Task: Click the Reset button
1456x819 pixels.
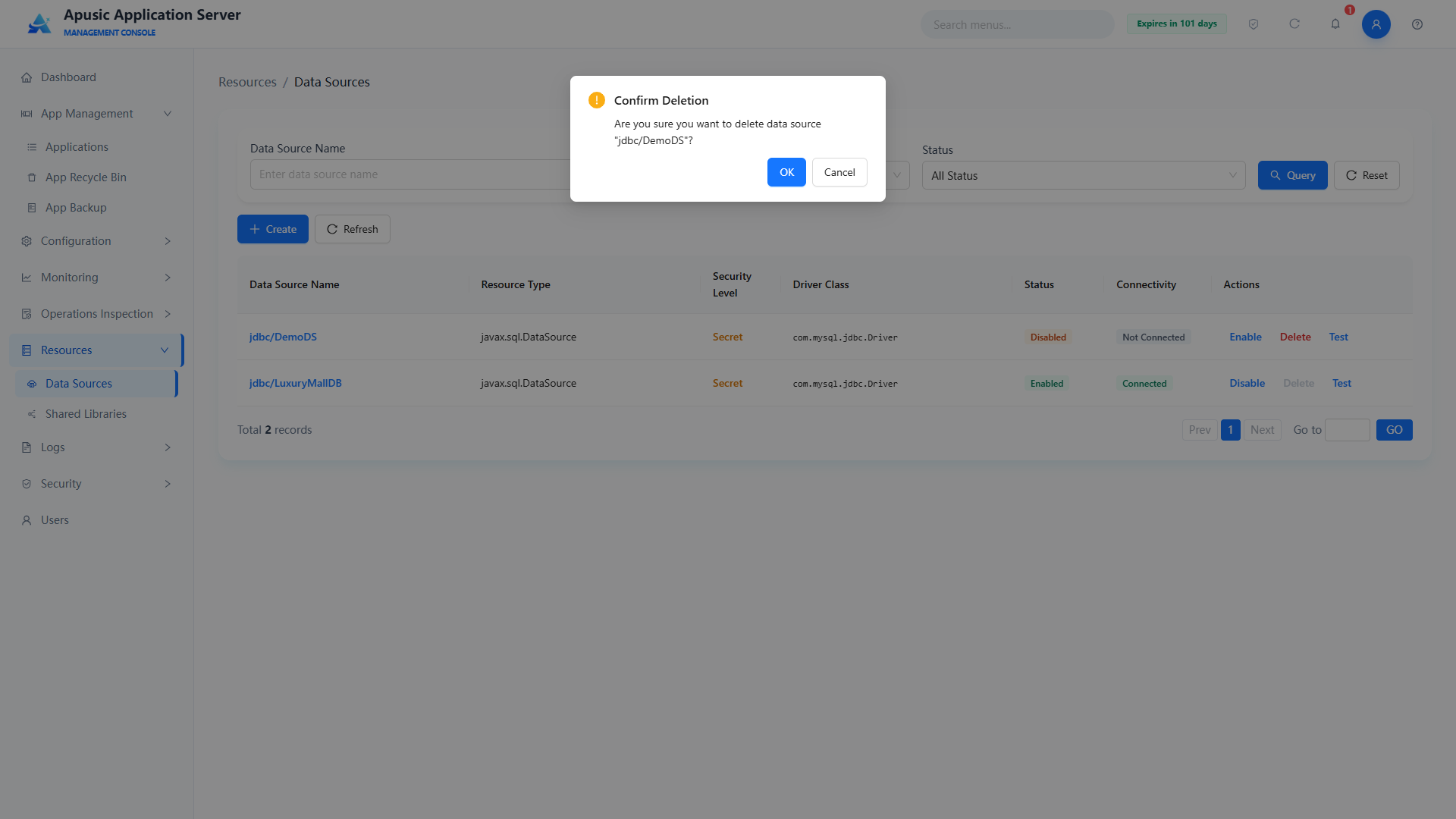Action: click(x=1367, y=175)
